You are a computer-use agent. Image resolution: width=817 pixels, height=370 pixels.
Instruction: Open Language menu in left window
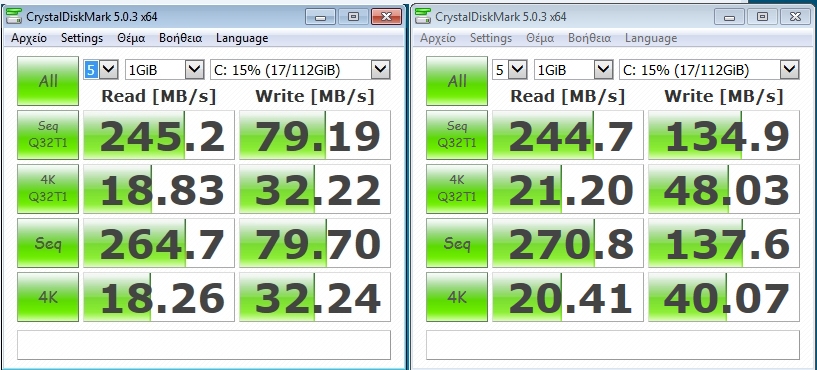click(x=242, y=38)
